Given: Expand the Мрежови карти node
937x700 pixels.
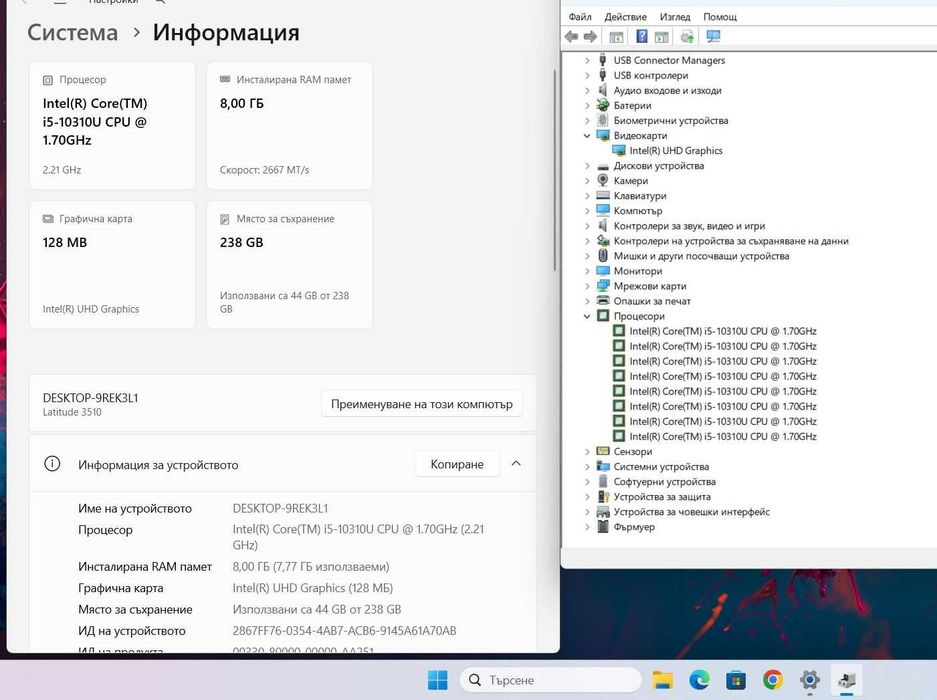Looking at the screenshot, I should [x=587, y=286].
